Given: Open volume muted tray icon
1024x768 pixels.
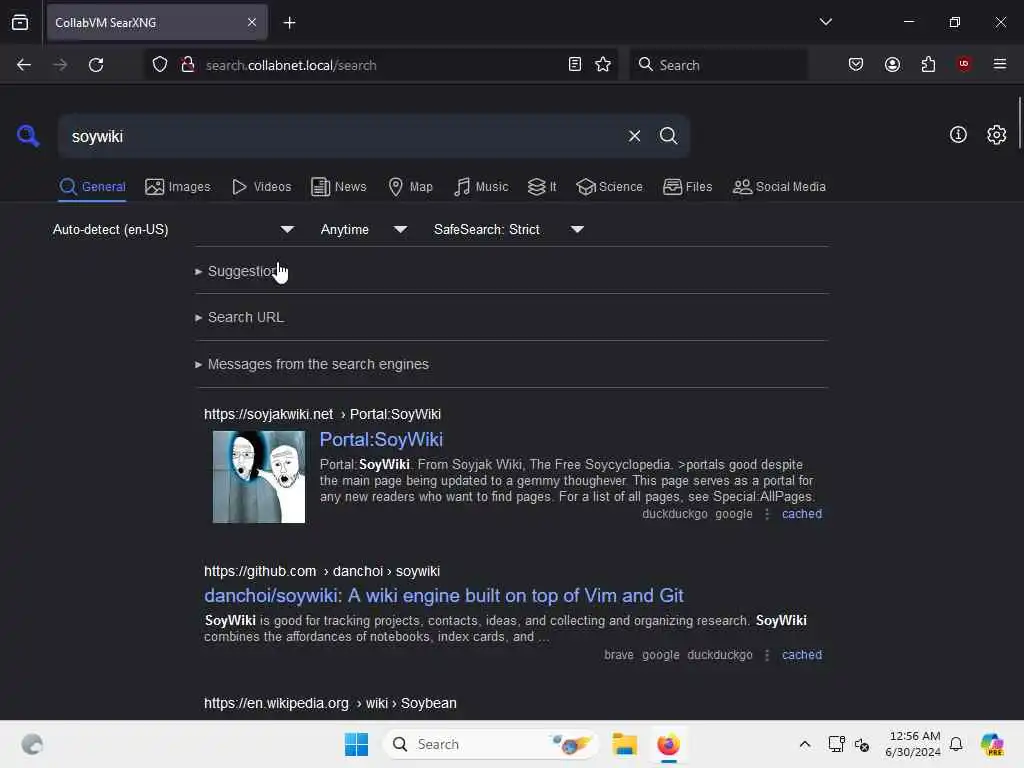Looking at the screenshot, I should tap(861, 744).
